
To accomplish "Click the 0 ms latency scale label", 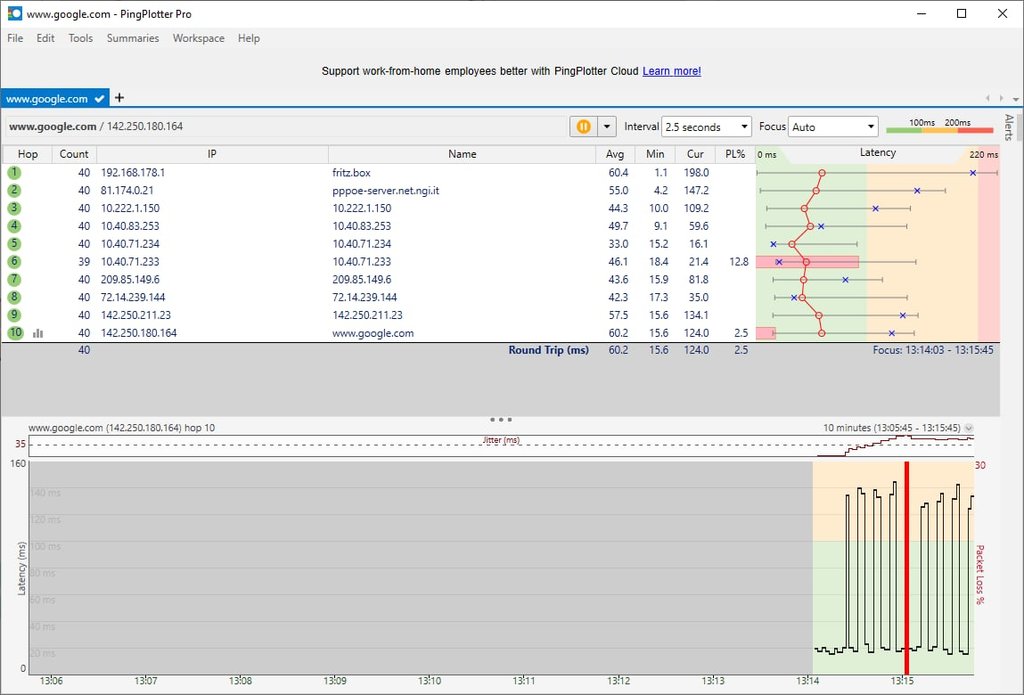I will (x=767, y=155).
